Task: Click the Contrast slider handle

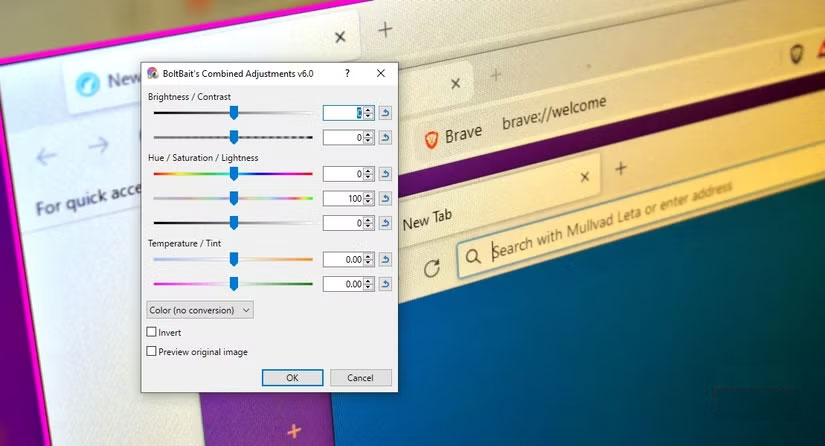Action: [x=234, y=137]
